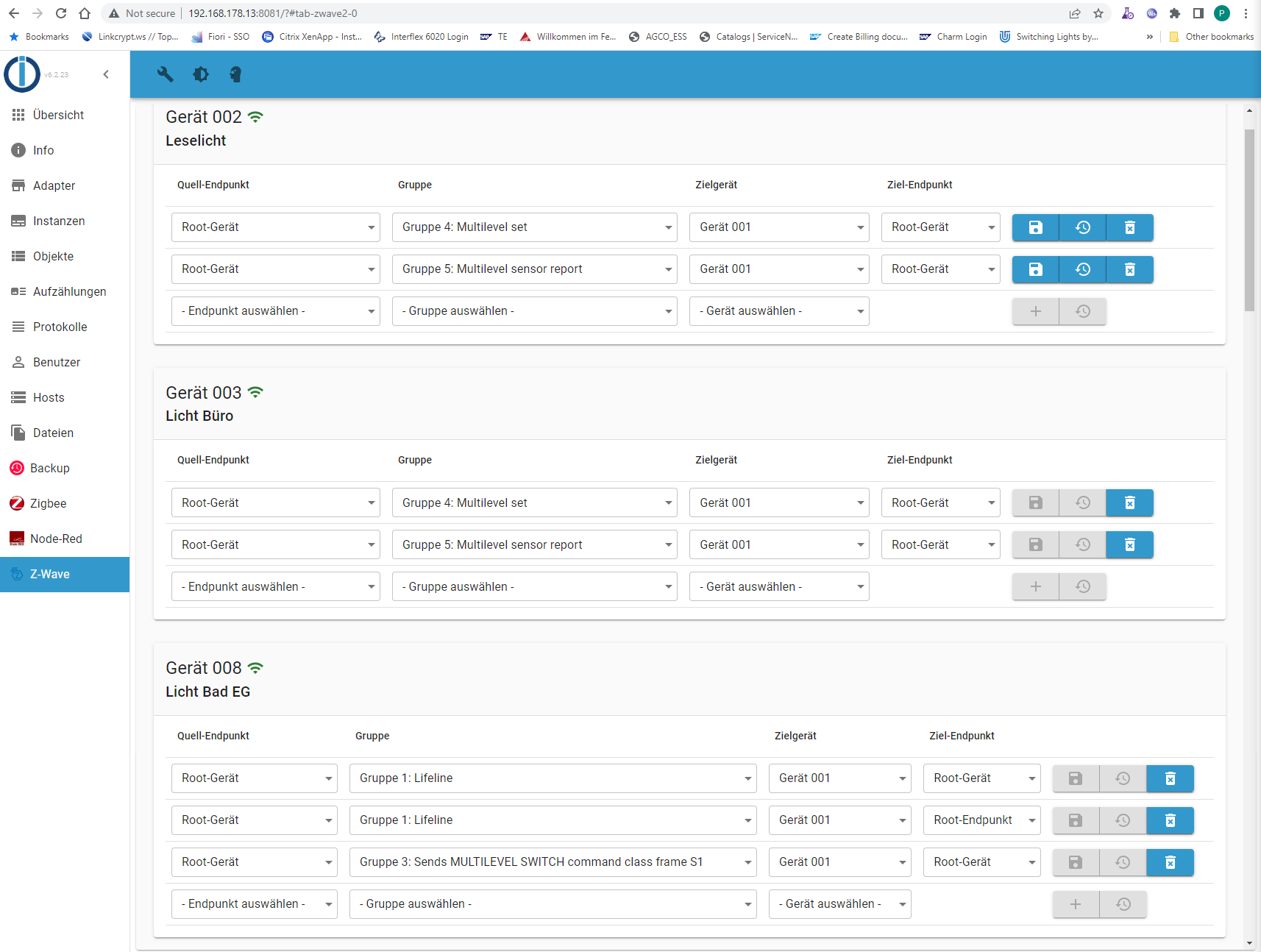The image size is (1261, 952).
Task: Open Hosts in the sidebar
Action: (x=65, y=397)
